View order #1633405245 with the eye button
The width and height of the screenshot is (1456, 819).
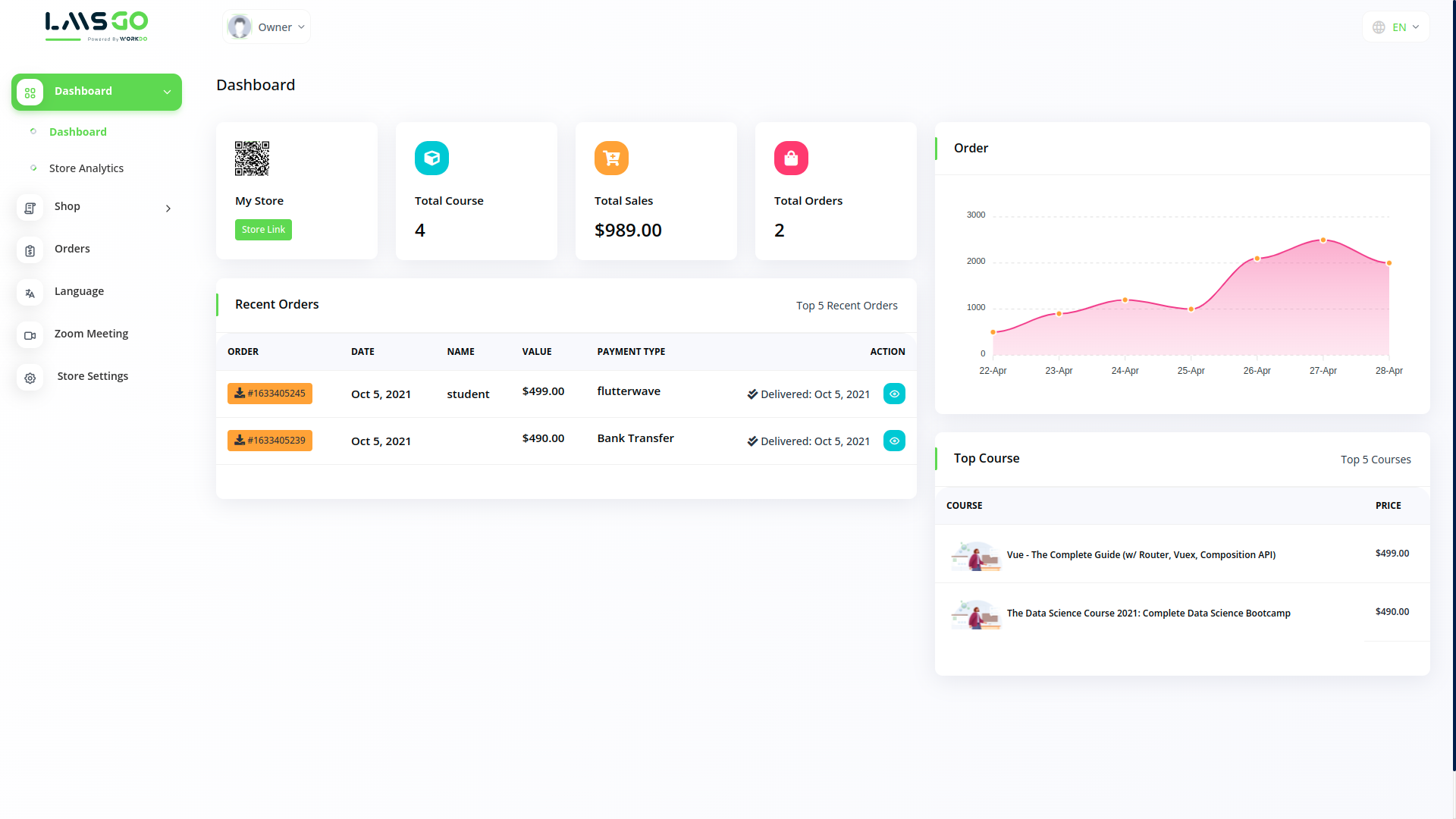point(894,394)
